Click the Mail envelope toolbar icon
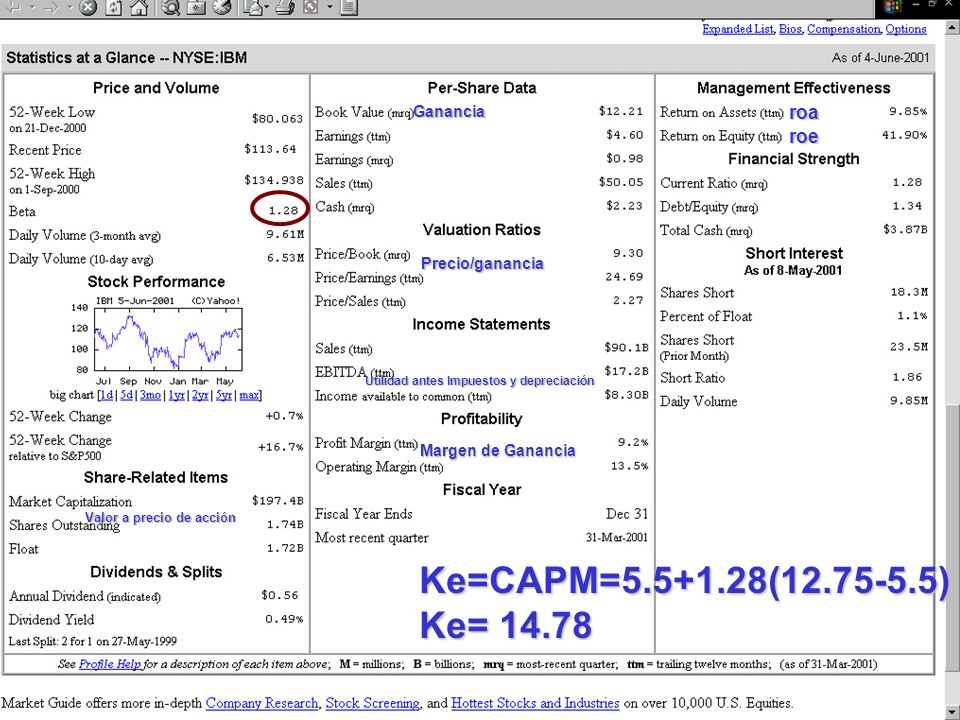The image size is (960, 720). [x=252, y=7]
